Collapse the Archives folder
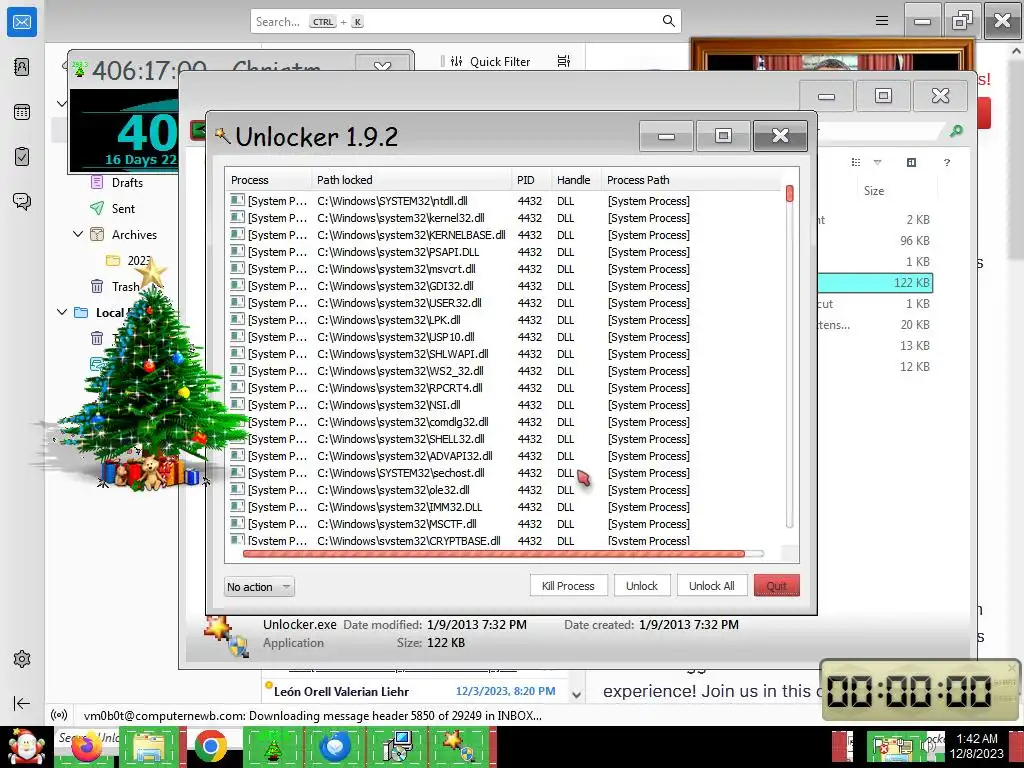1024x768 pixels. pyautogui.click(x=78, y=234)
